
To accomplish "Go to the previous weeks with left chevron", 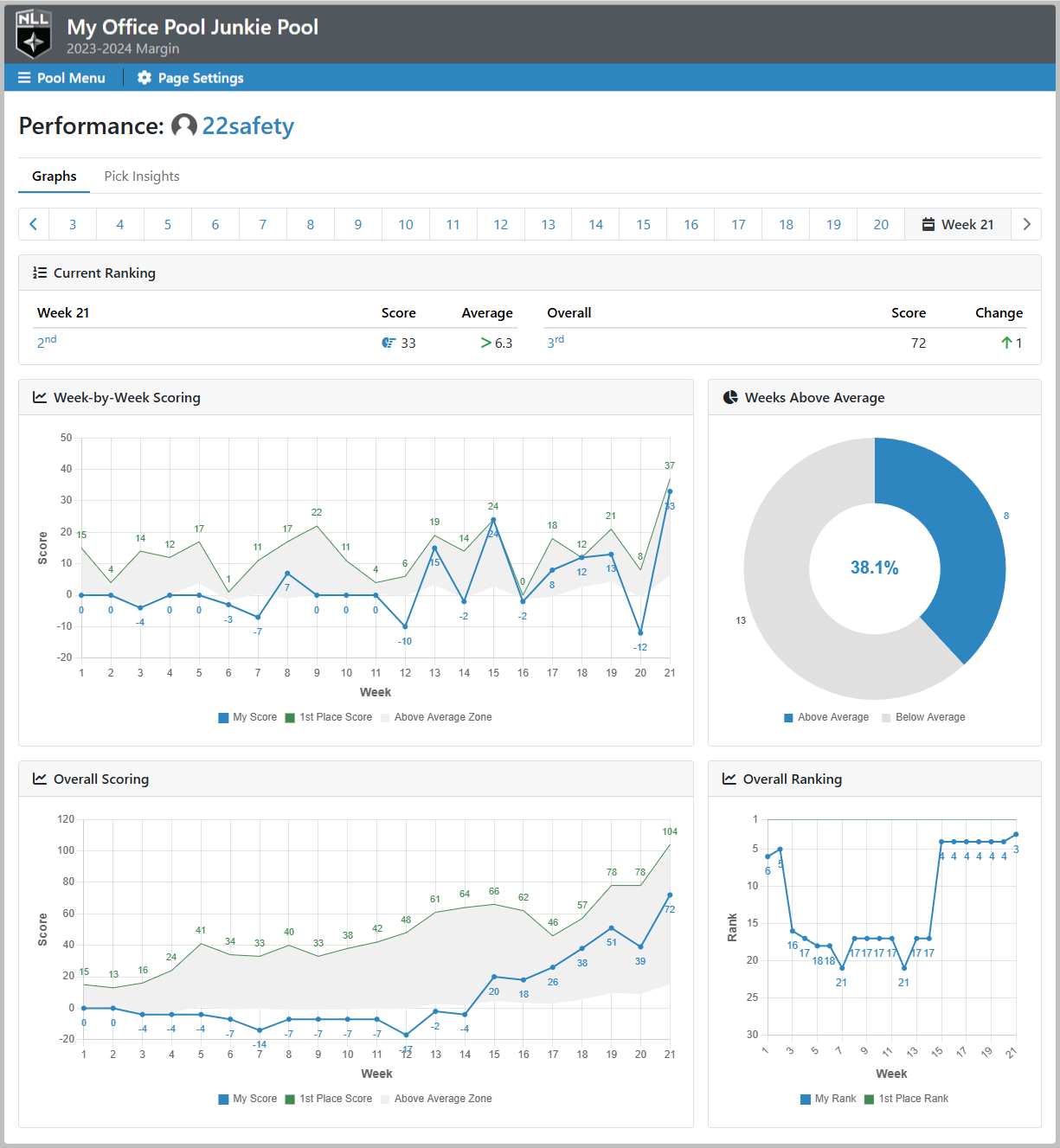I will (34, 224).
